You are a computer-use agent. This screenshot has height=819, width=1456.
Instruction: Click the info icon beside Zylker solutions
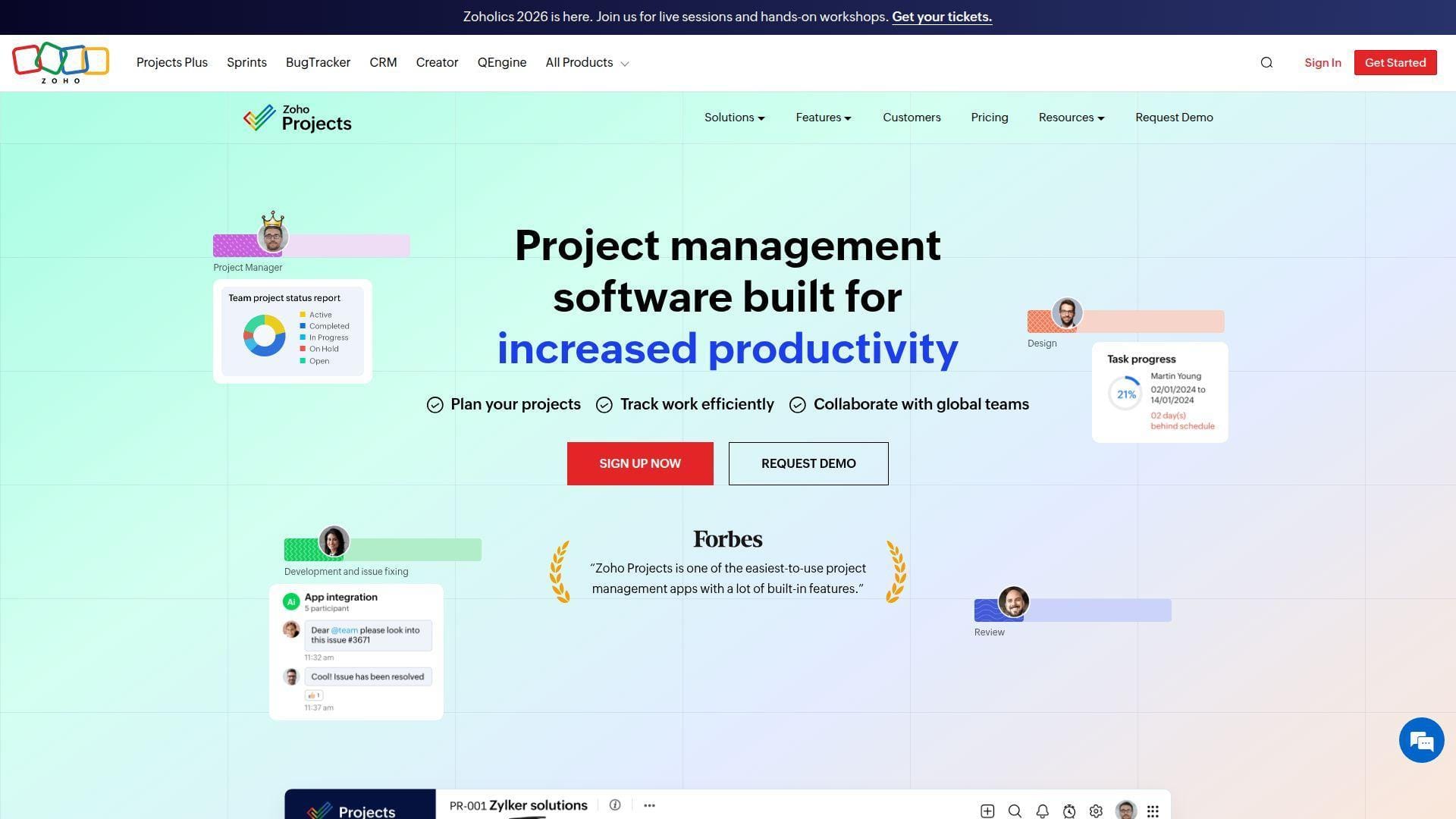point(615,805)
